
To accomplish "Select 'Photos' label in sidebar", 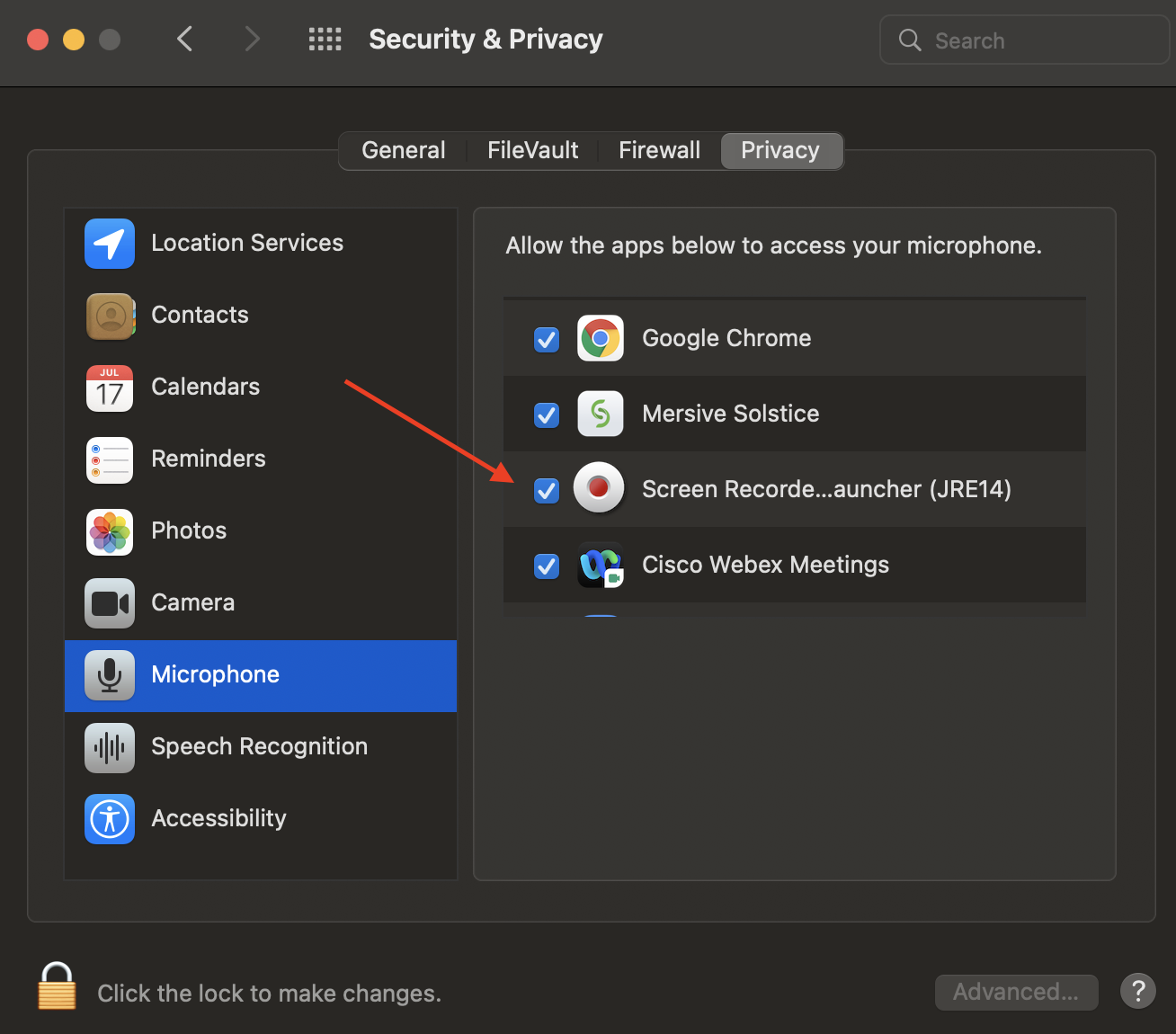I will coord(189,530).
